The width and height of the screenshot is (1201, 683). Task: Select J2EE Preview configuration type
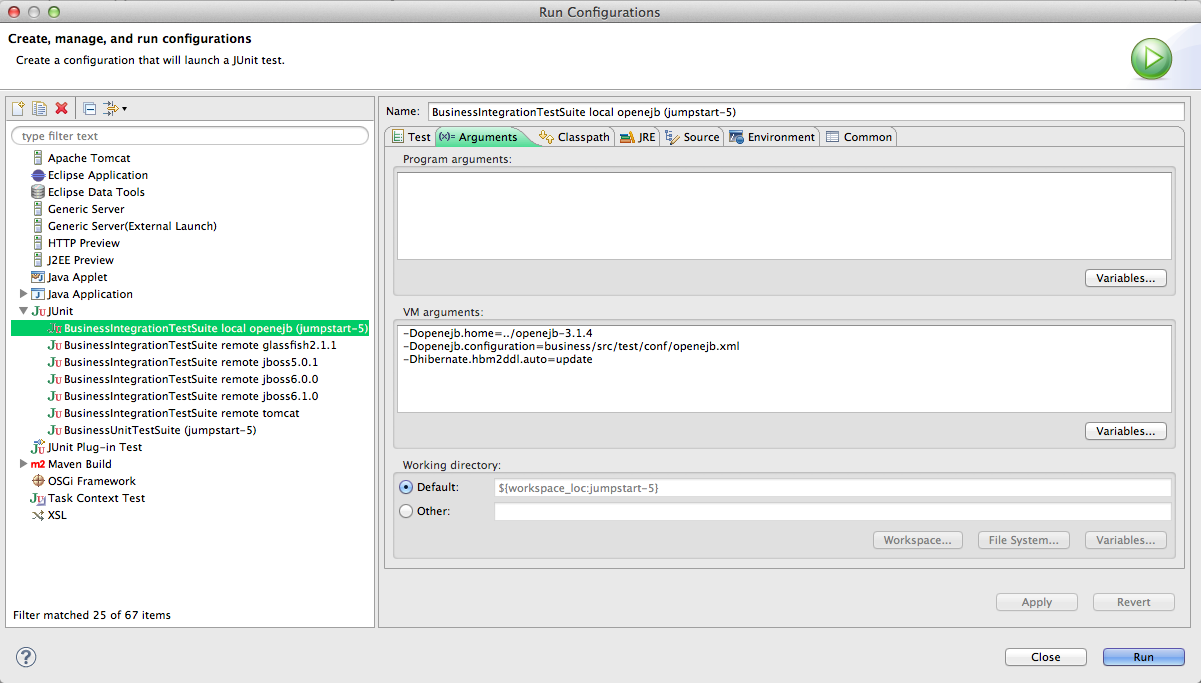click(81, 260)
